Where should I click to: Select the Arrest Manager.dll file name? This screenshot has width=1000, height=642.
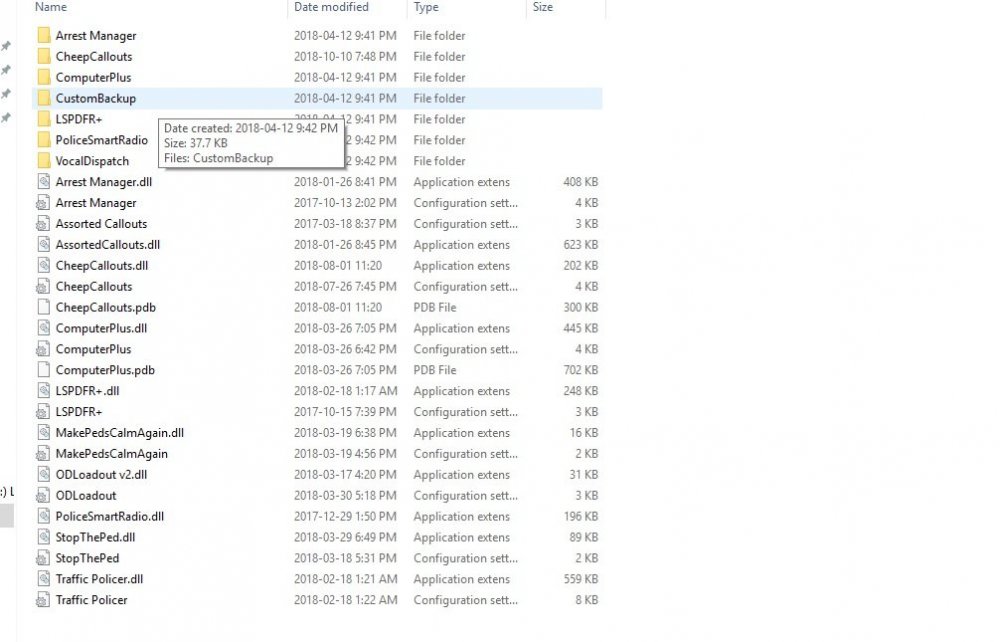pyautogui.click(x=103, y=182)
